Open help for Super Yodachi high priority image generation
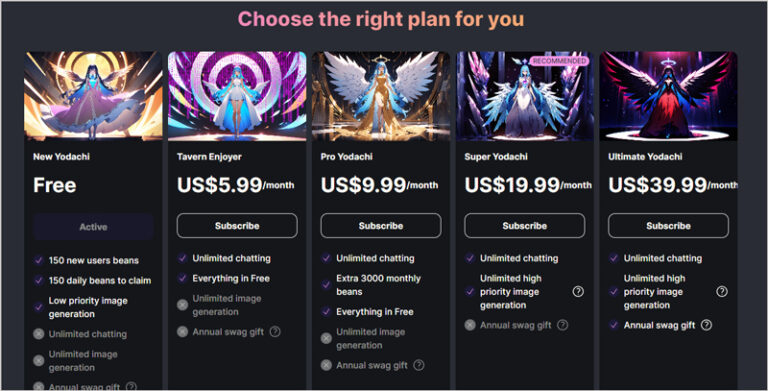This screenshot has height=391, width=768. click(x=578, y=292)
